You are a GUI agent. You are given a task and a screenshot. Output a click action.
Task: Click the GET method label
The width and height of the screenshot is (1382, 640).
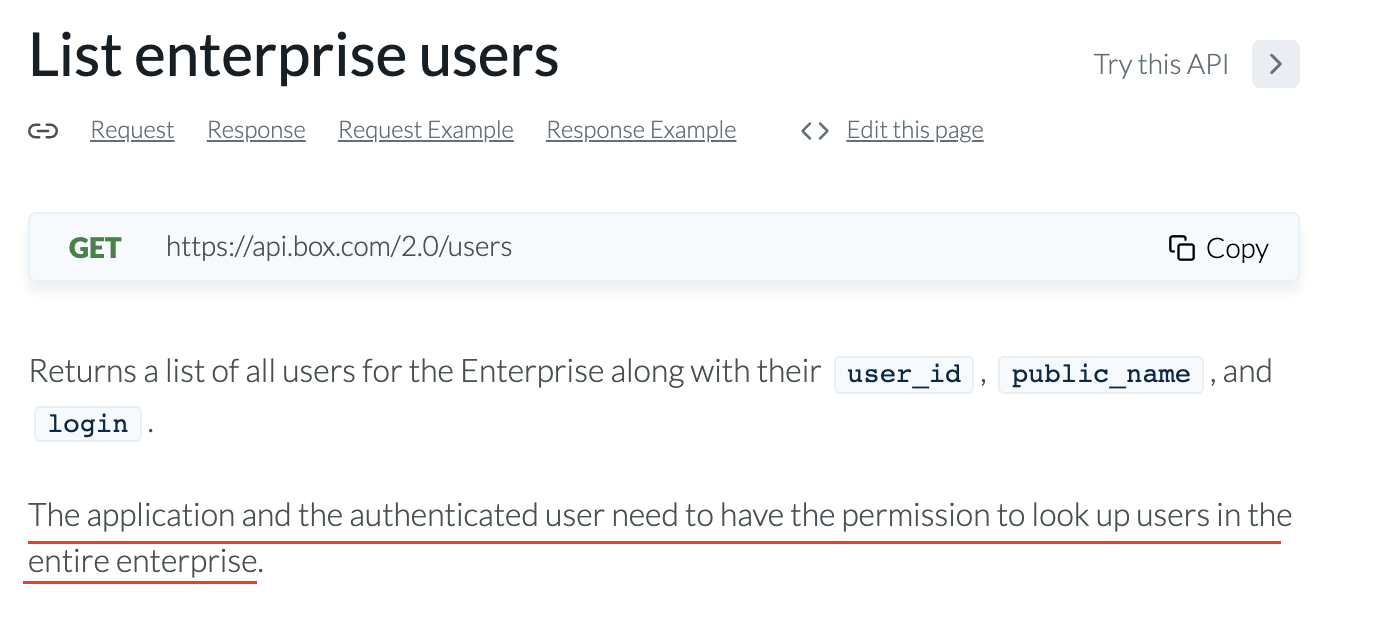[x=95, y=248]
